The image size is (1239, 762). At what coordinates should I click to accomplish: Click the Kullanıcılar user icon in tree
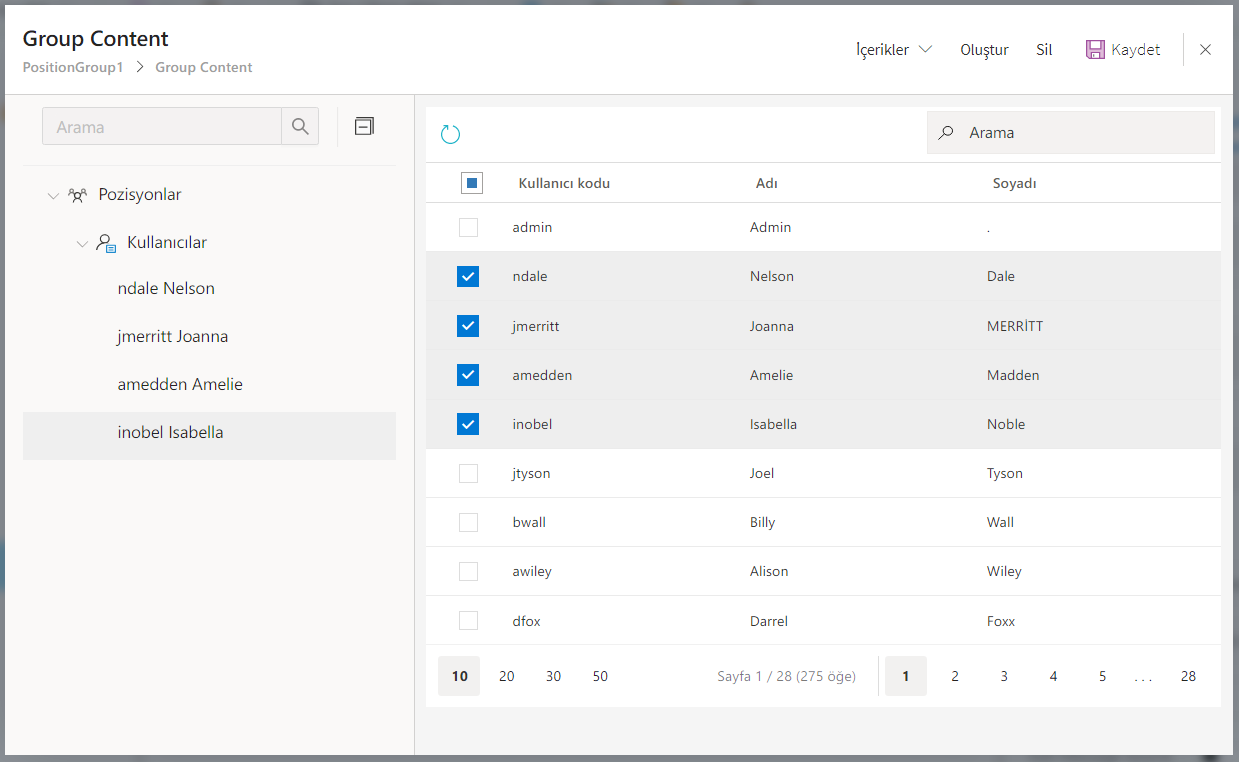point(106,243)
